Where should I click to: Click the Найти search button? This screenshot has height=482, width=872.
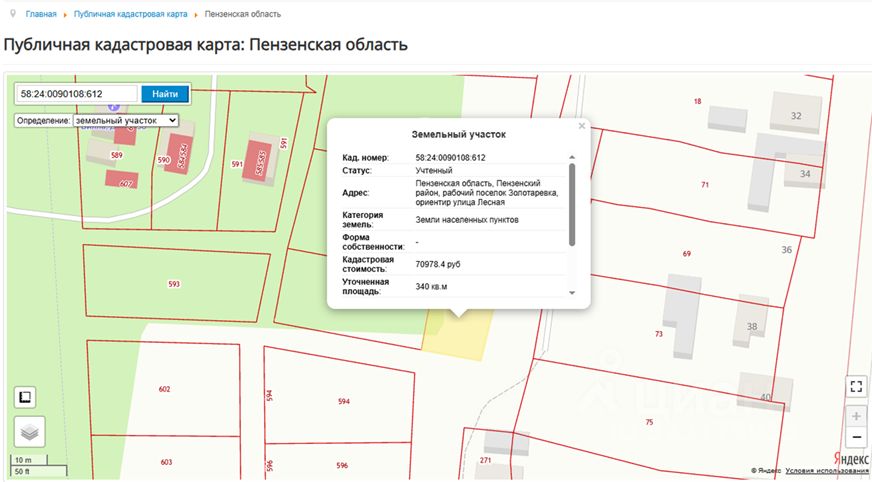click(x=165, y=94)
